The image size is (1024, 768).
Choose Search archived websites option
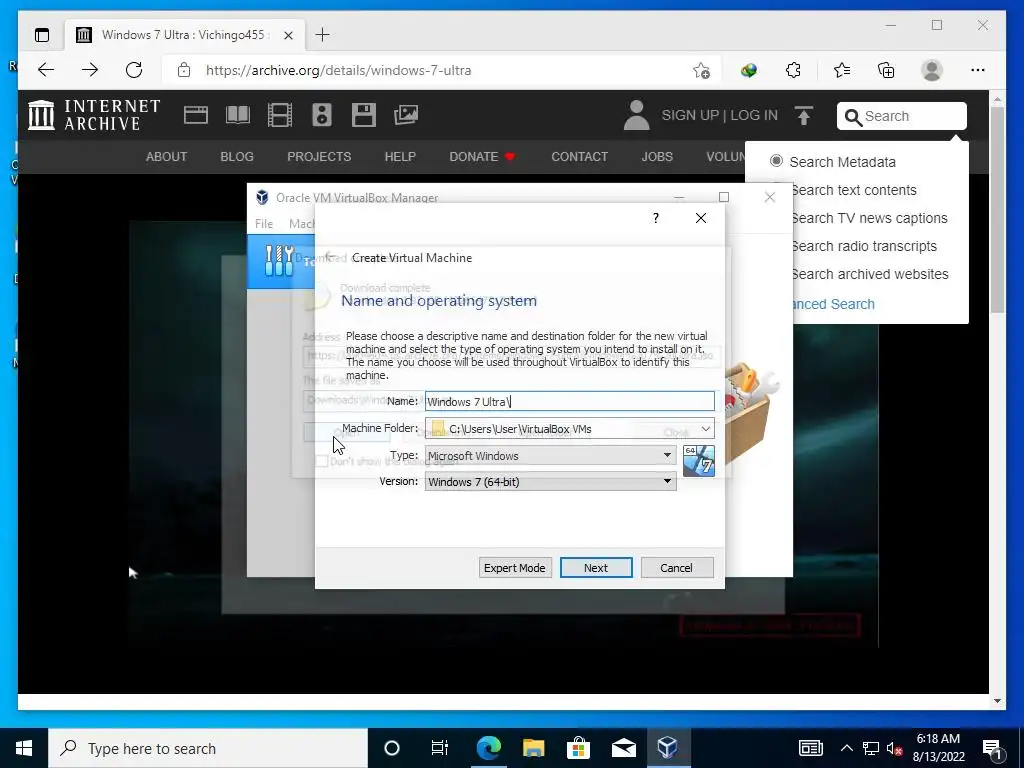tap(869, 274)
